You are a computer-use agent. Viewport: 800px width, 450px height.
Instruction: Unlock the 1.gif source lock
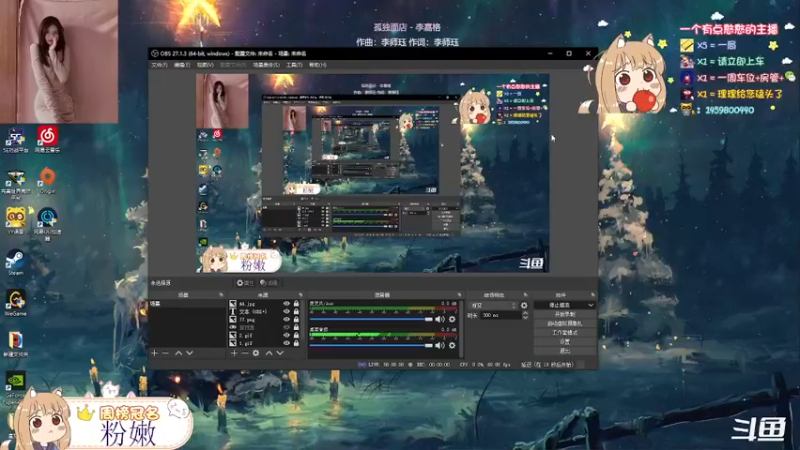(296, 343)
